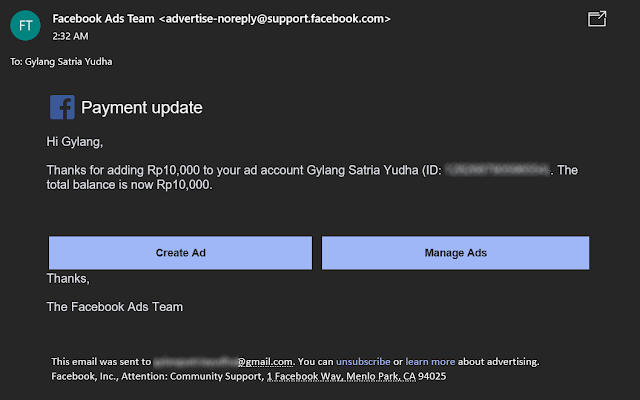Click the 2:32 AM timestamp
640x400 pixels.
point(70,36)
